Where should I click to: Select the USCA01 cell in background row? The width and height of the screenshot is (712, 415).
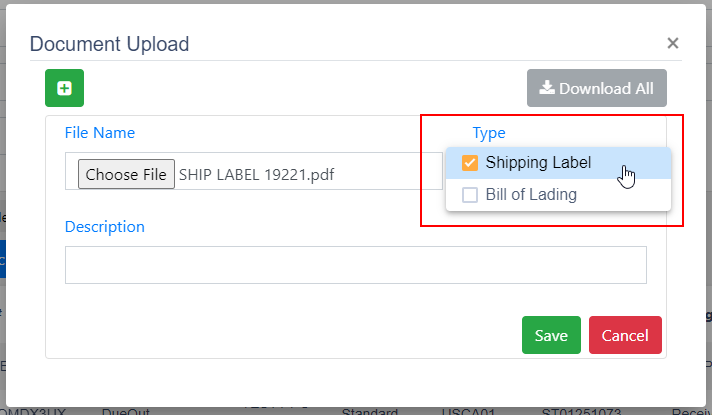point(468,411)
